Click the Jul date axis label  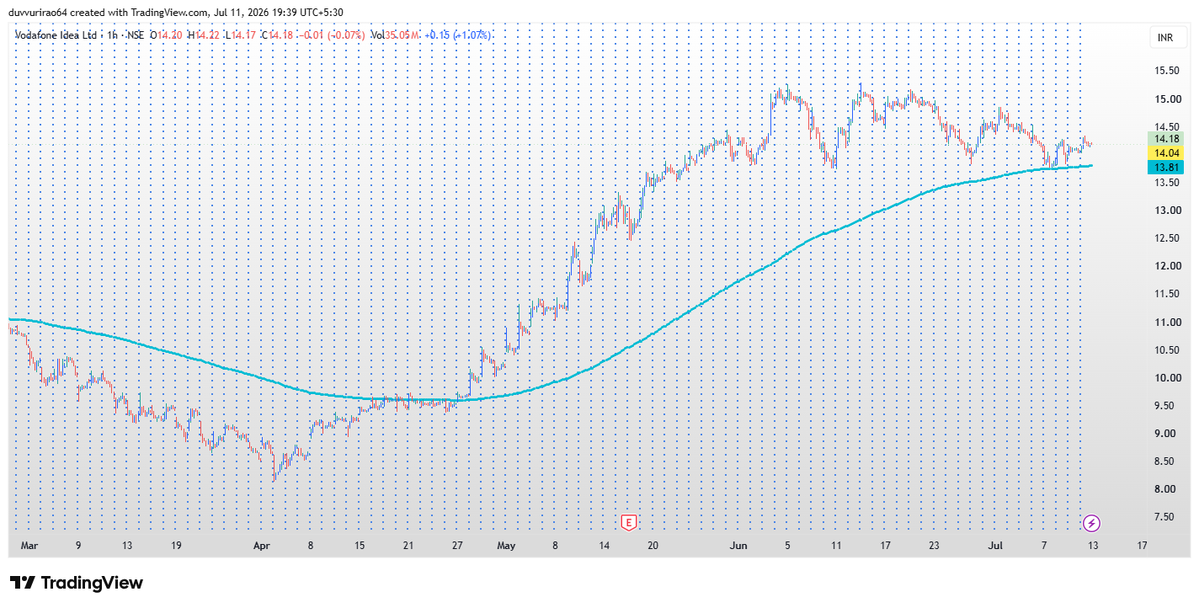point(995,546)
